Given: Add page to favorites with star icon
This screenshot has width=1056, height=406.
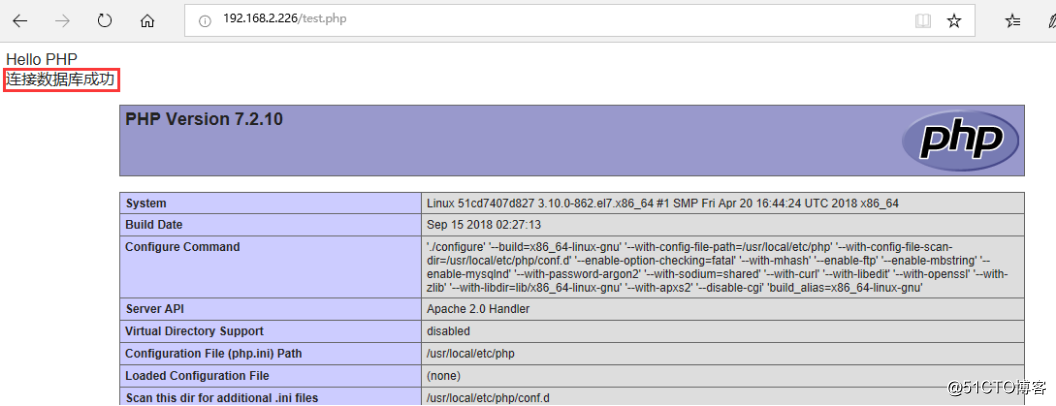Looking at the screenshot, I should [954, 21].
